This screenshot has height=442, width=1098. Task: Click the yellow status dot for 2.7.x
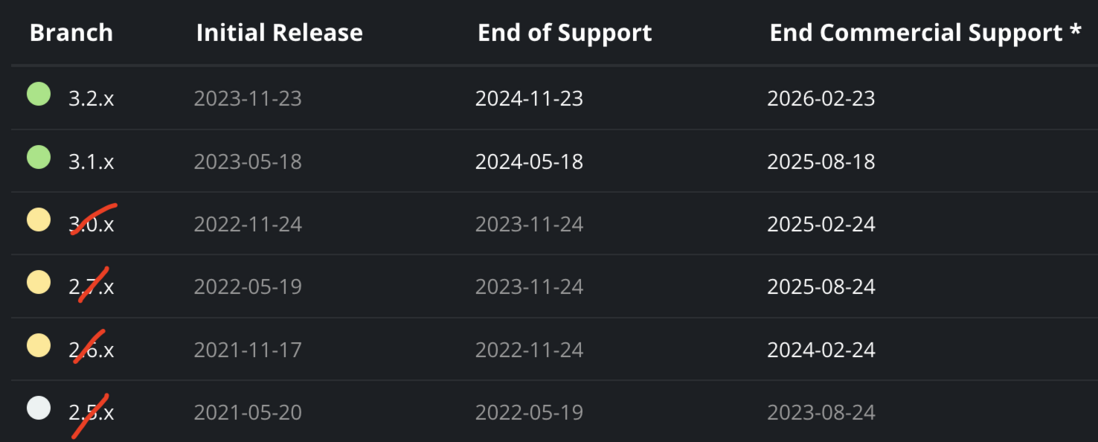(39, 282)
